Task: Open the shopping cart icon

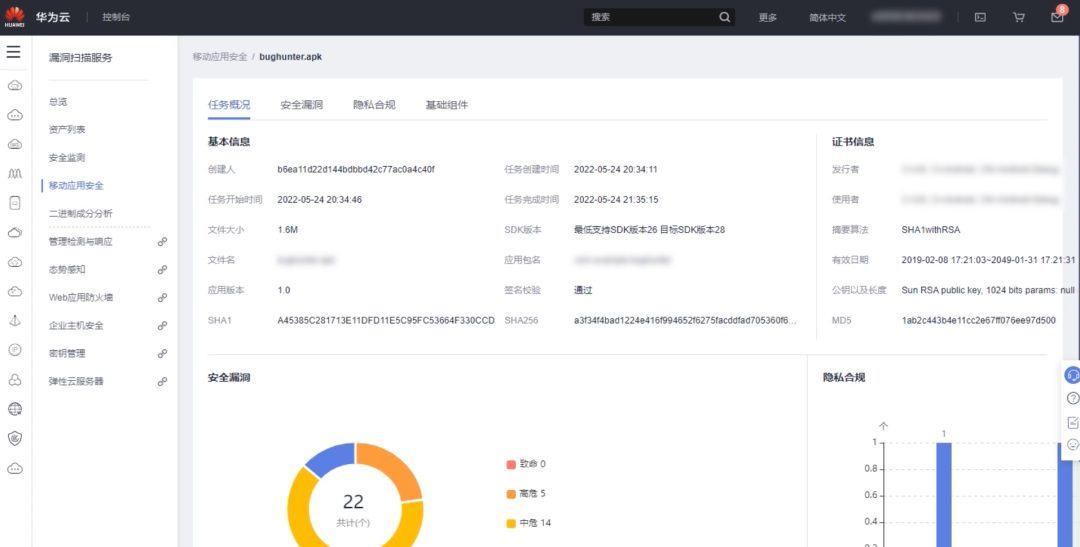Action: click(1019, 17)
